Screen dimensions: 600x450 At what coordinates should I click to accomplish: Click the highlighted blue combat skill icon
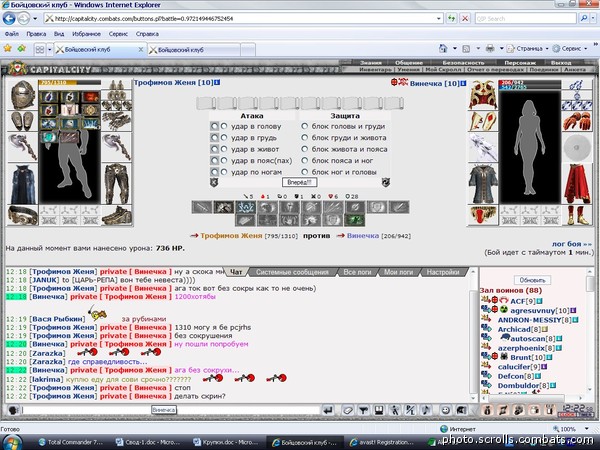245,207
